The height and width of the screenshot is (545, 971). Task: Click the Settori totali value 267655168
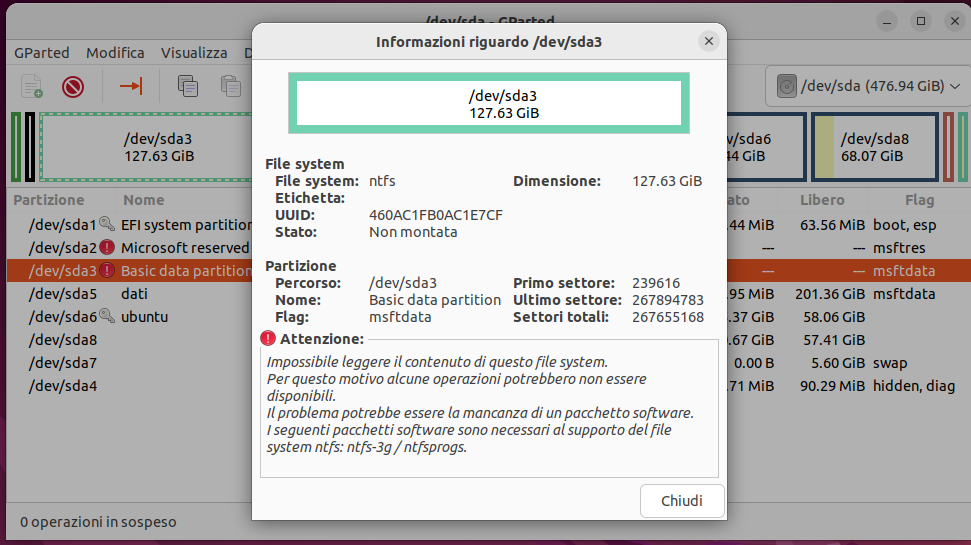[x=668, y=317]
